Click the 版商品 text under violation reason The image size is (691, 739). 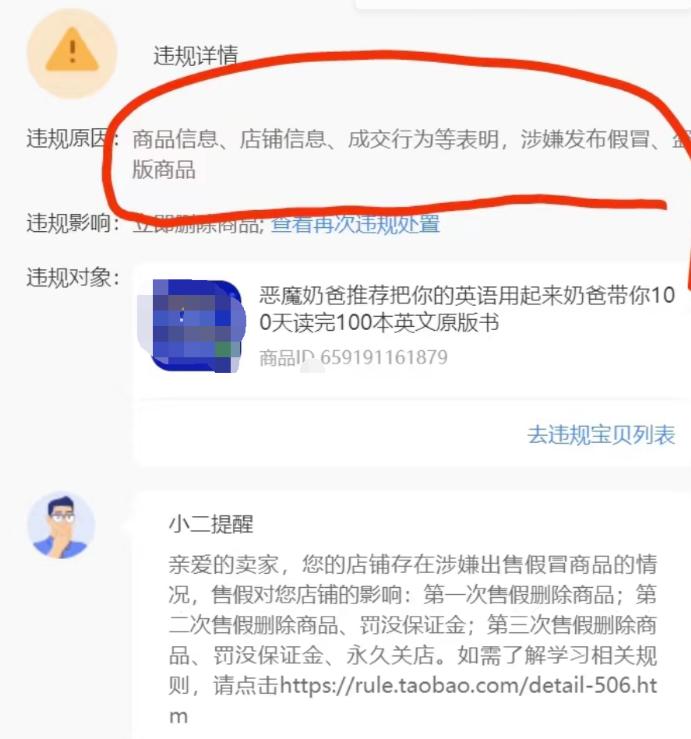point(164,170)
